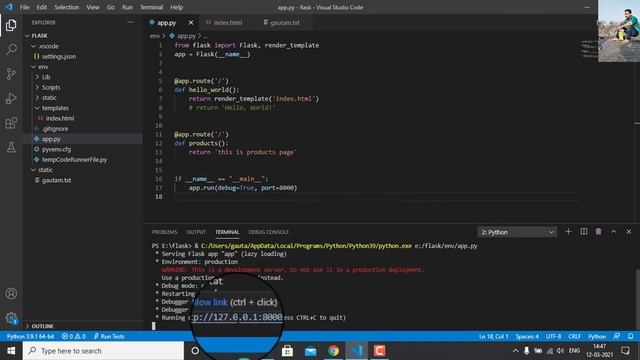This screenshot has height=360, width=640.
Task: Click UTF-8 encoding status entry
Action: coord(553,336)
